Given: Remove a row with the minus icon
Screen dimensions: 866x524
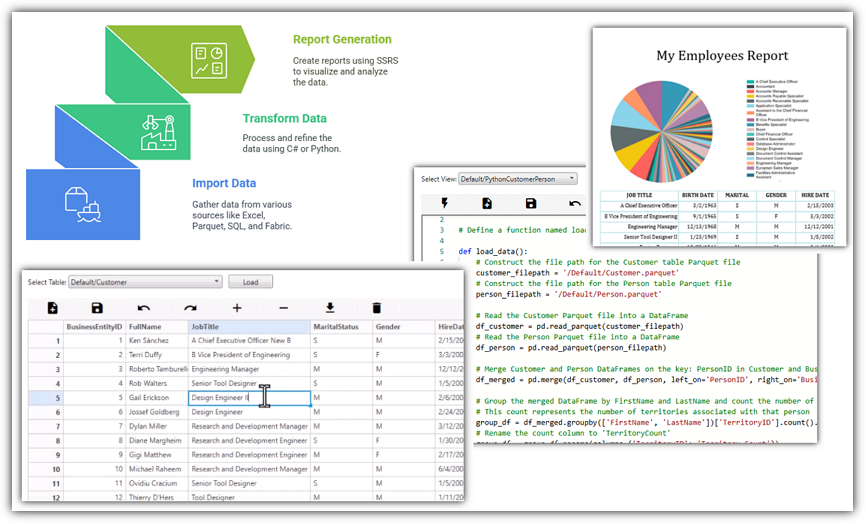Looking at the screenshot, I should (x=283, y=308).
